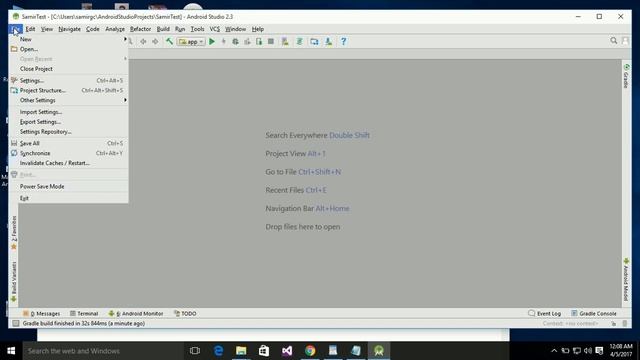Open Settings... from the File menu
This screenshot has width=640, height=360.
pyautogui.click(x=69, y=80)
